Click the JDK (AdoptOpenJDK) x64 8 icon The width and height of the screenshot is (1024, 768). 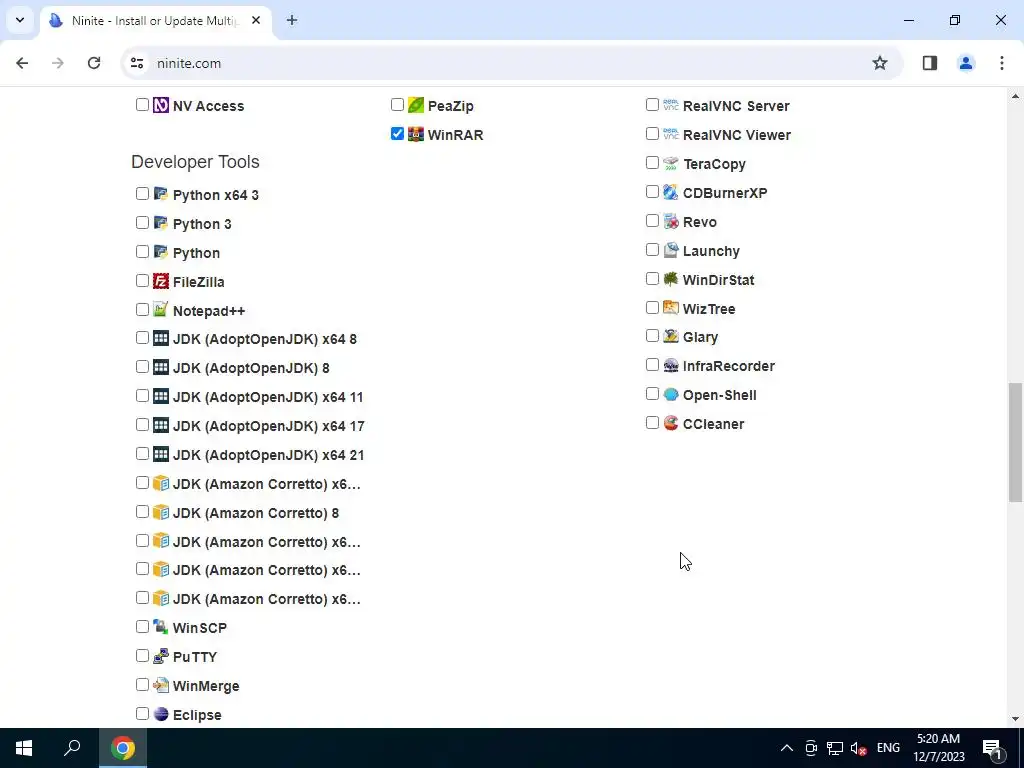(161, 338)
